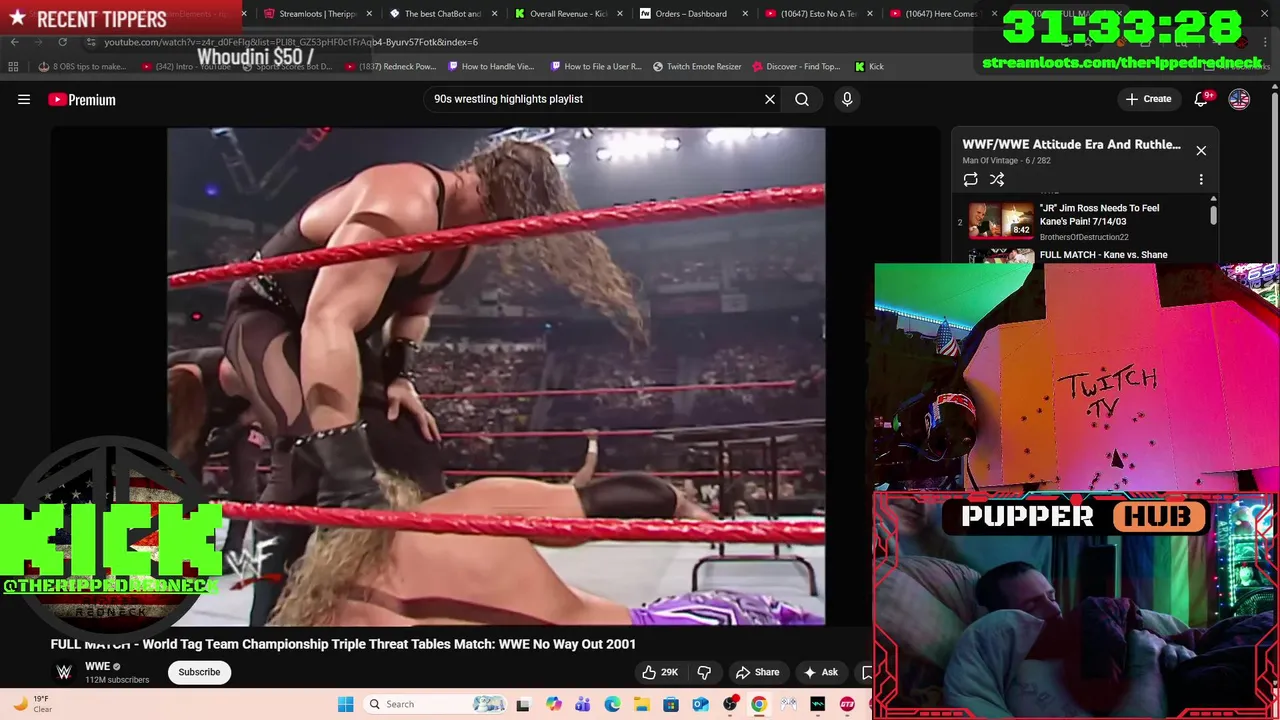Open the How to Handle Vie... bookmark

pos(491,66)
